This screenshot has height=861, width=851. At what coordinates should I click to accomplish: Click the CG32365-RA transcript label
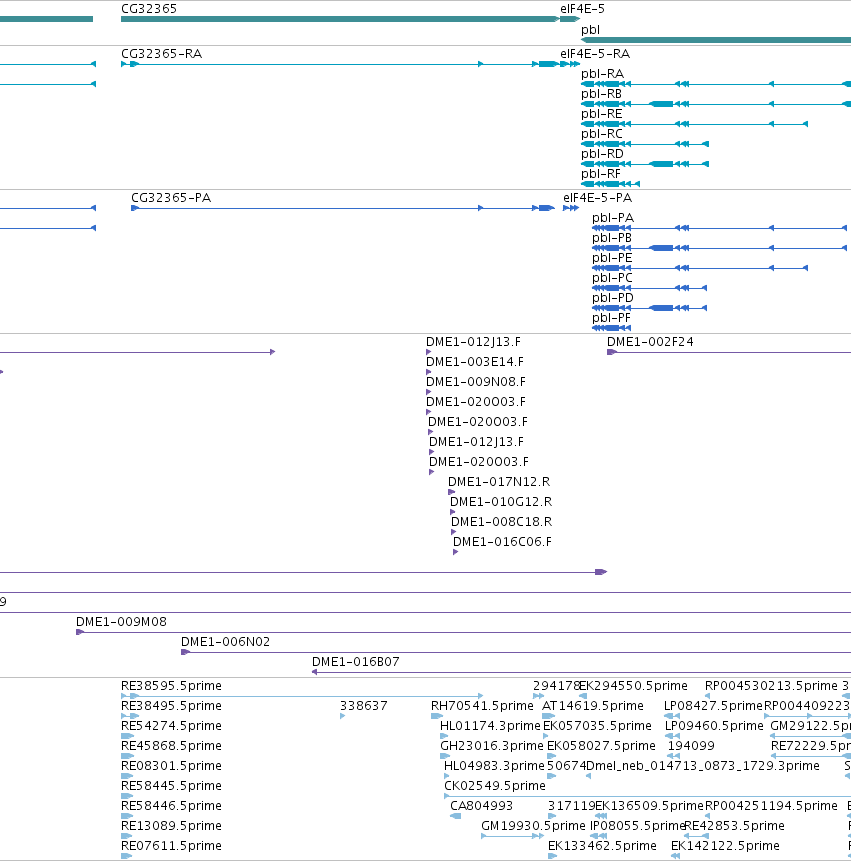(x=161, y=54)
